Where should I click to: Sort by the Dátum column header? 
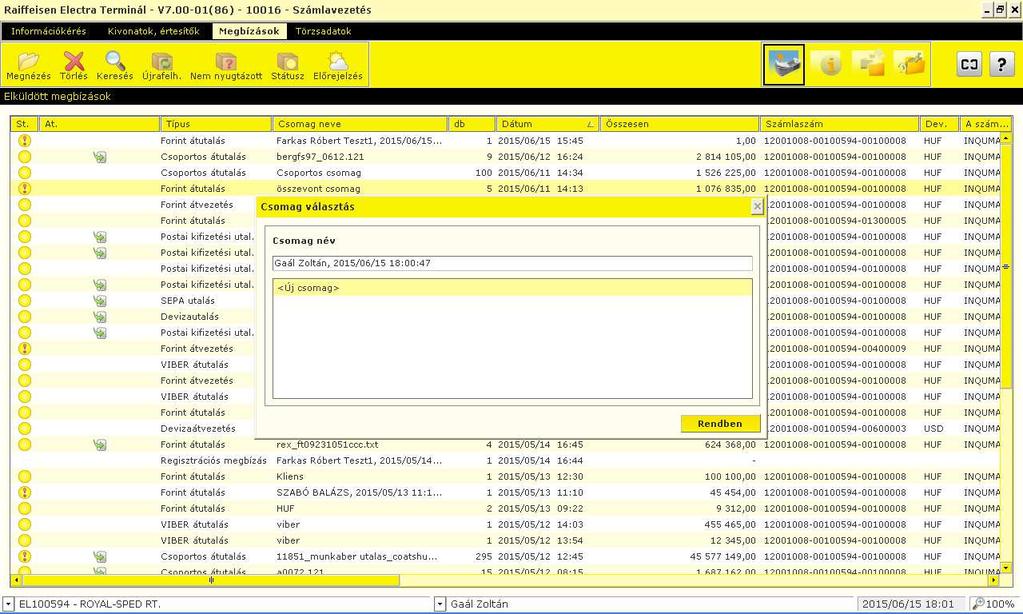(547, 124)
